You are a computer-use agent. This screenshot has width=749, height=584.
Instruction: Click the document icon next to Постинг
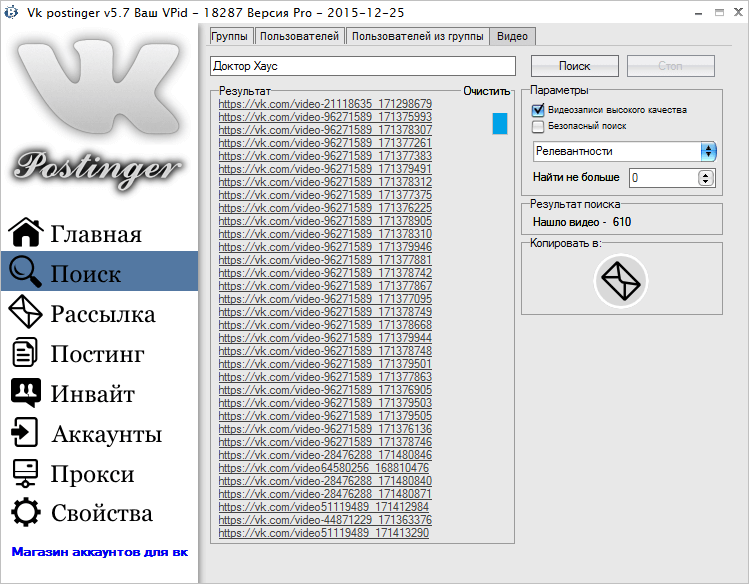tap(24, 352)
